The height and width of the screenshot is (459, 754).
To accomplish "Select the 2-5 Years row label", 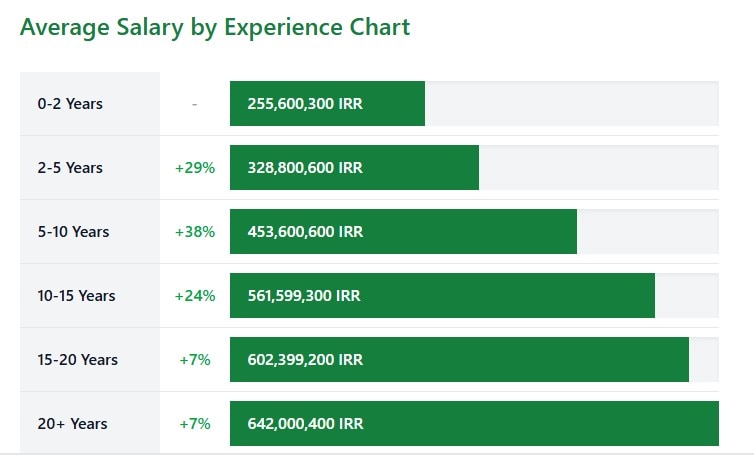I will click(x=70, y=168).
